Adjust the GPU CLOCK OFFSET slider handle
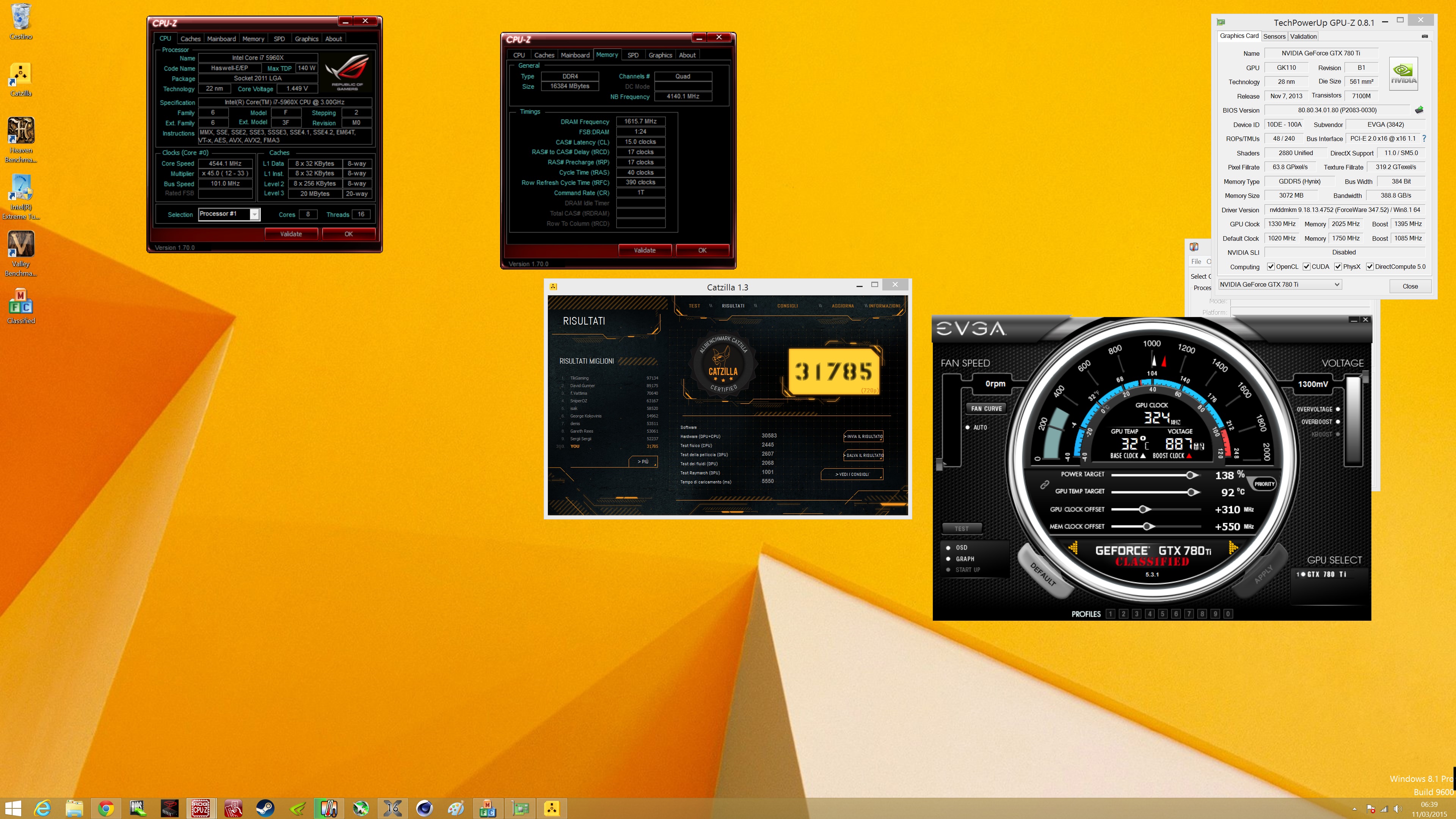The image size is (1456, 819). tap(1144, 509)
